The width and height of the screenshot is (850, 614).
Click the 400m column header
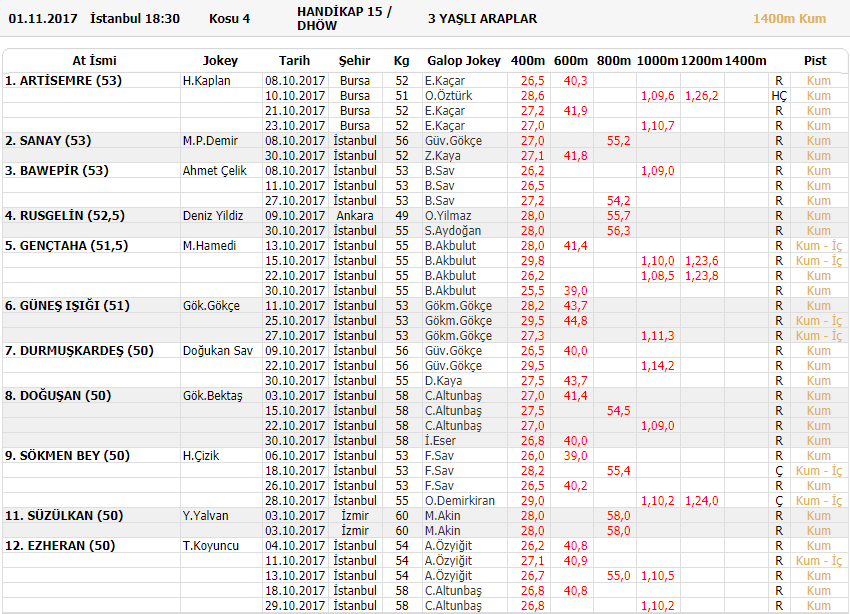527,61
